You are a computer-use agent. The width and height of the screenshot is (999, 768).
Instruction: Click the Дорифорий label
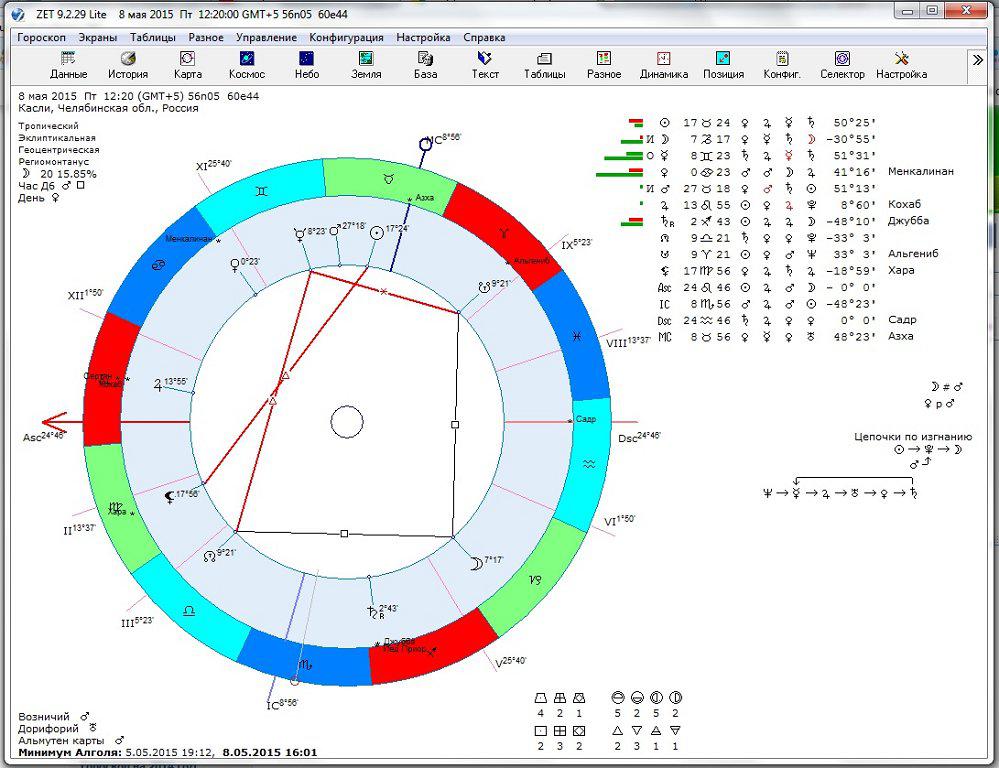click(48, 728)
